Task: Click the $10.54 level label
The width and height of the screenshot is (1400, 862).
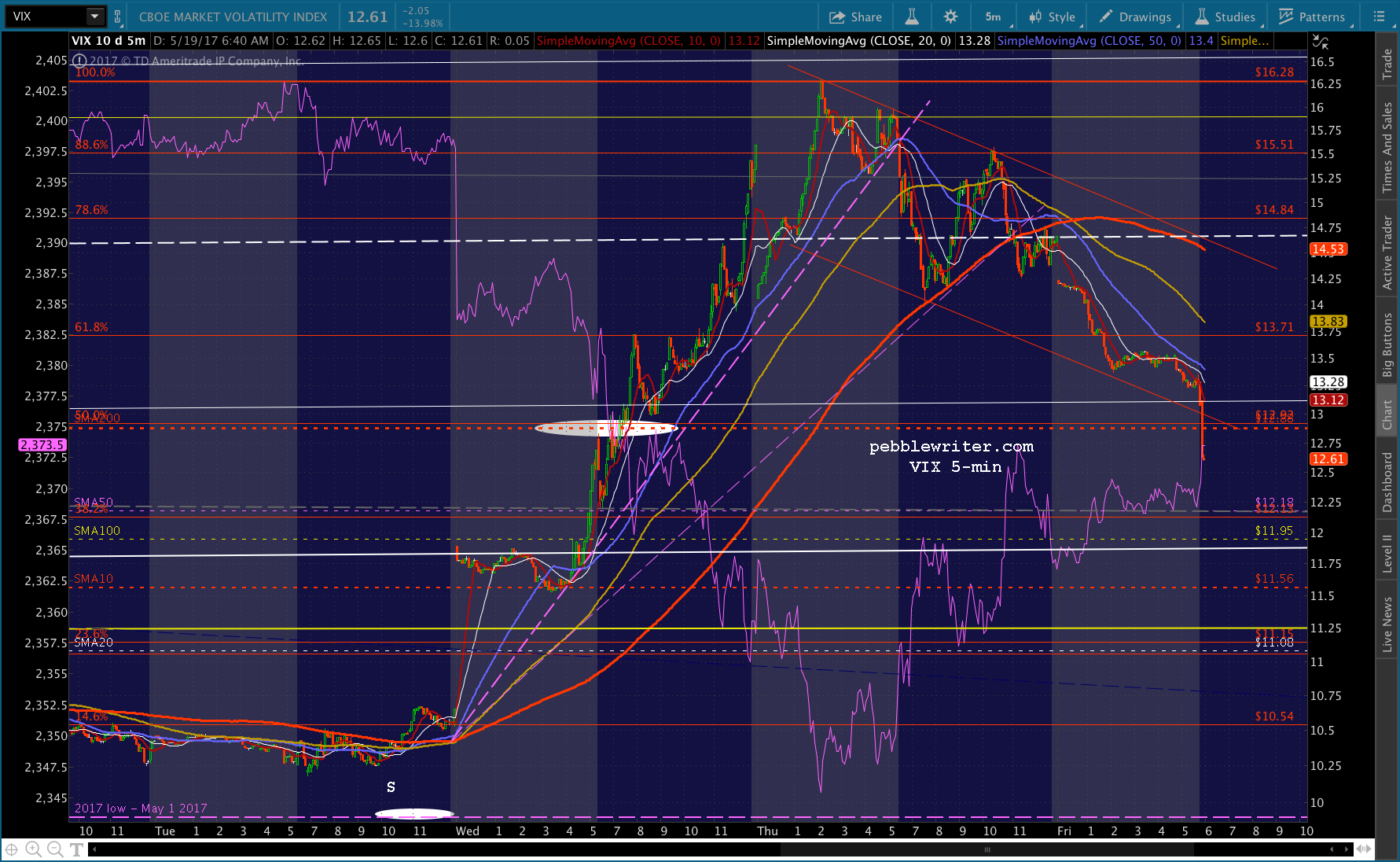Action: (x=1274, y=716)
